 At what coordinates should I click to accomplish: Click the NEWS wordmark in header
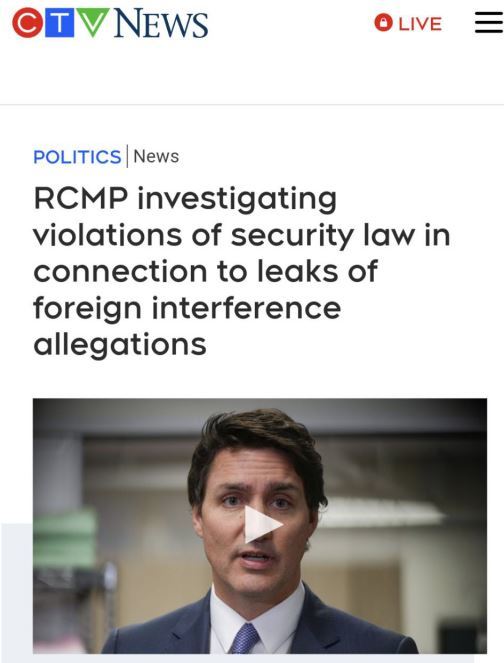pos(161,24)
